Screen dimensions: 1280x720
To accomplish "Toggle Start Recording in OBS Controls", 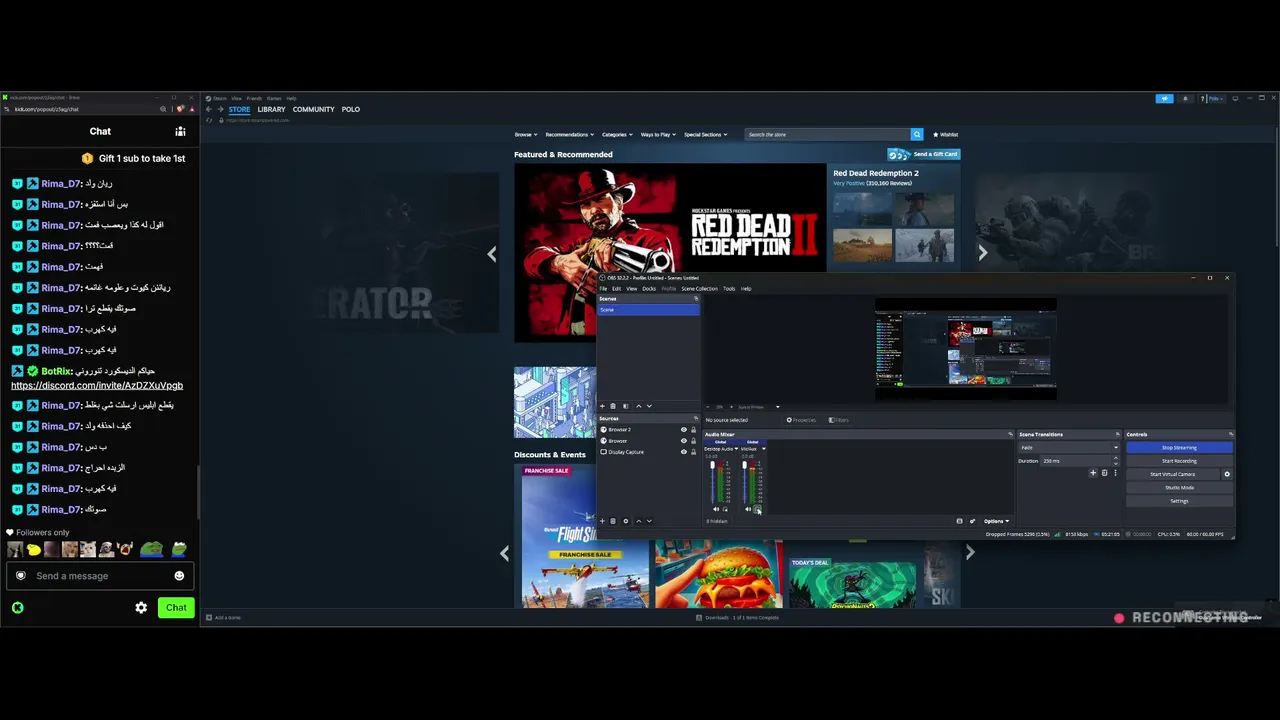I will [x=1179, y=461].
